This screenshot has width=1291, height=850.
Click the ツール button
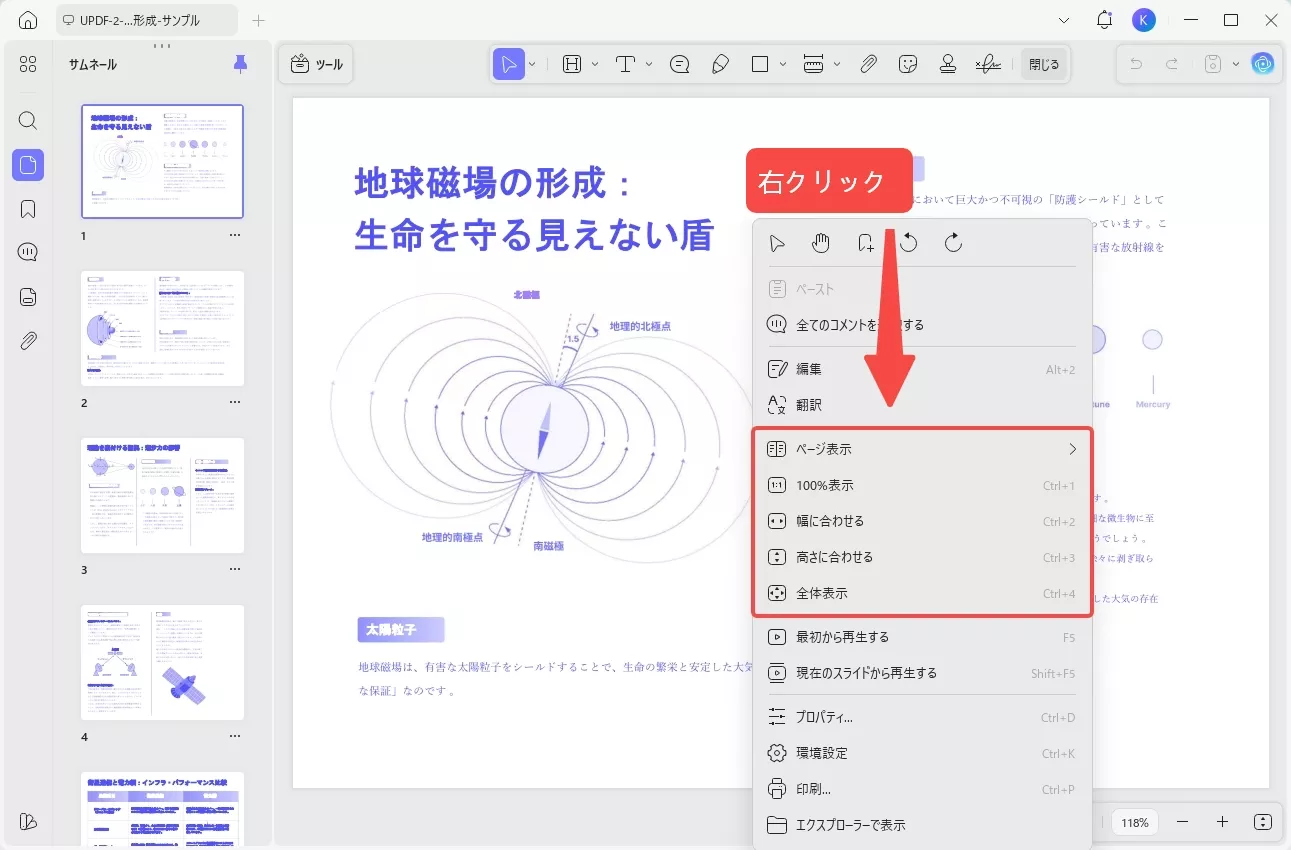316,63
